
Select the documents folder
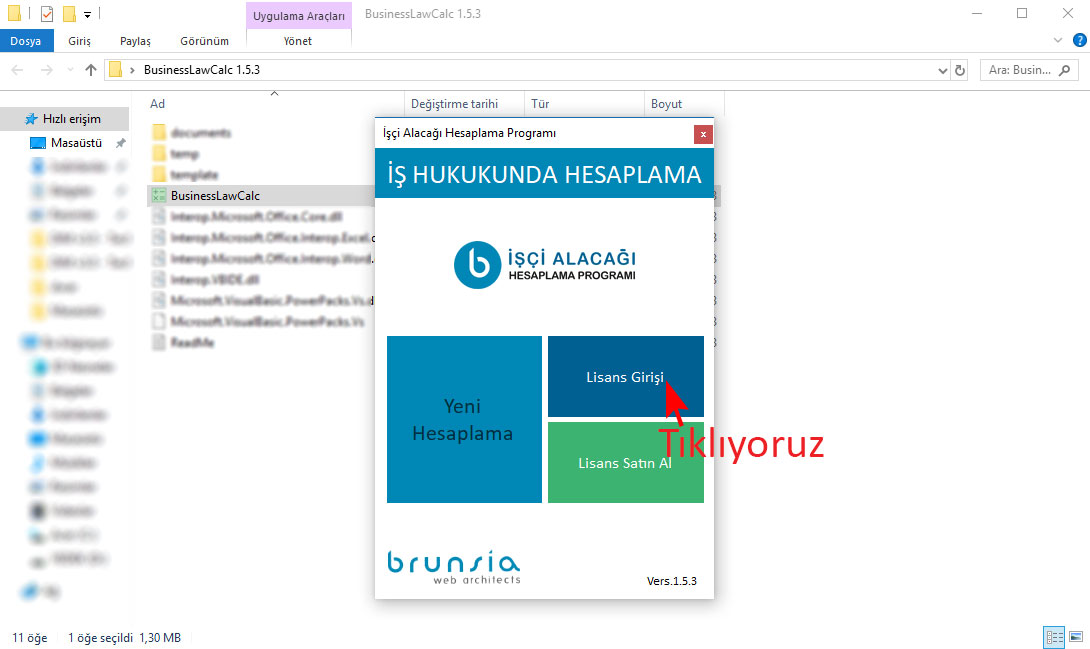200,133
